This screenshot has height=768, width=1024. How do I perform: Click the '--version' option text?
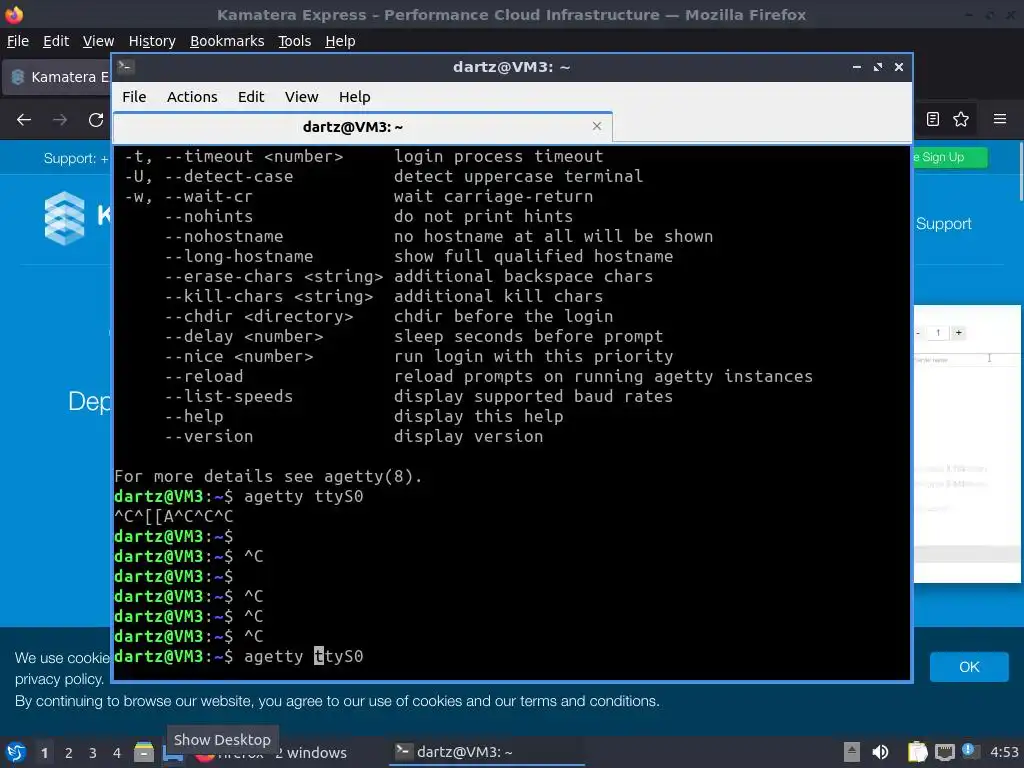point(209,436)
